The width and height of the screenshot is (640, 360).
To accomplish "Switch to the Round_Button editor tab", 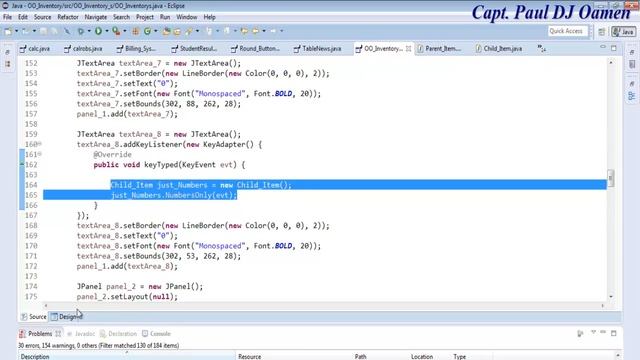I will [x=256, y=49].
